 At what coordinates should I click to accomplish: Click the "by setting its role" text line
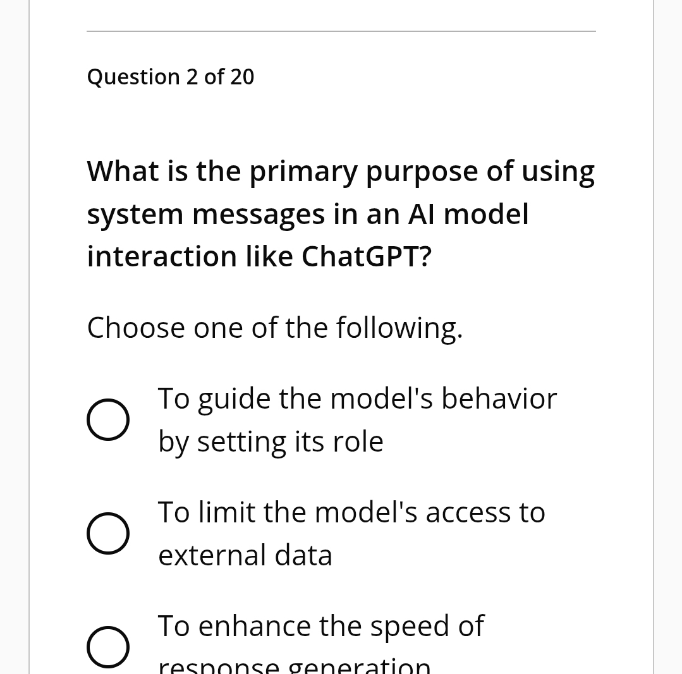[271, 442]
